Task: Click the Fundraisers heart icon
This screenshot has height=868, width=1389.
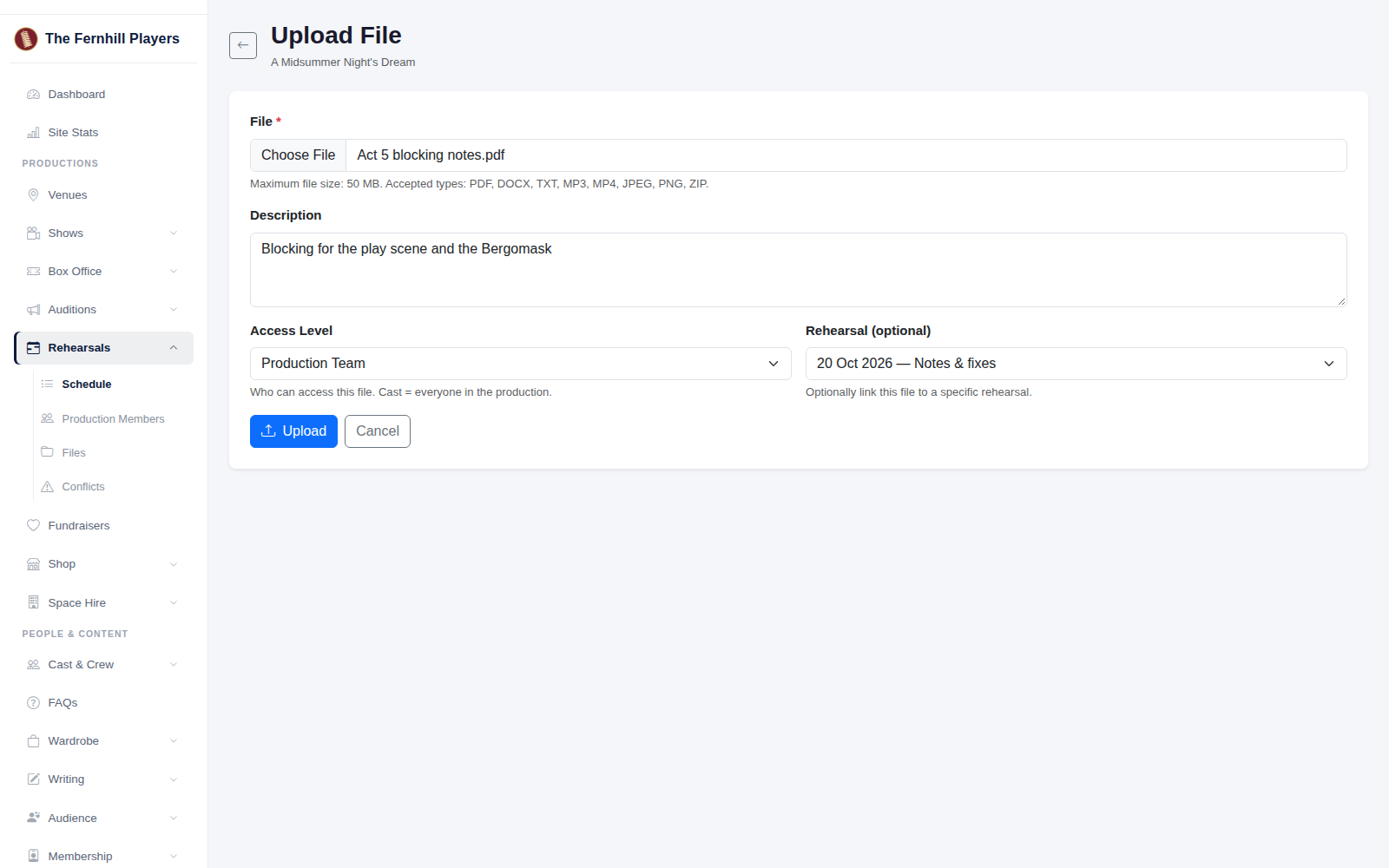Action: tap(33, 526)
